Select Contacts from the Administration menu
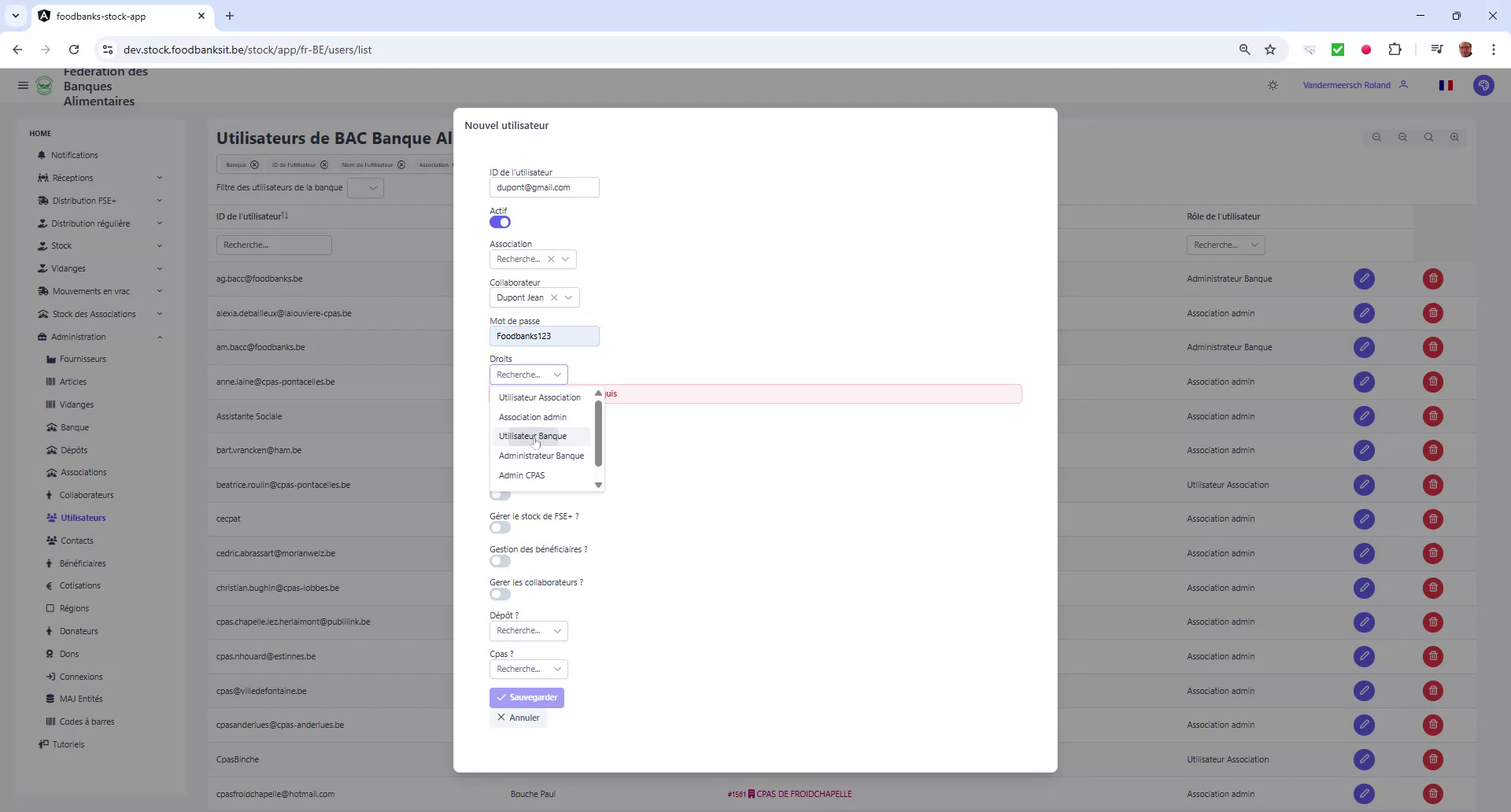Screen dimensions: 1511x812 (76, 541)
